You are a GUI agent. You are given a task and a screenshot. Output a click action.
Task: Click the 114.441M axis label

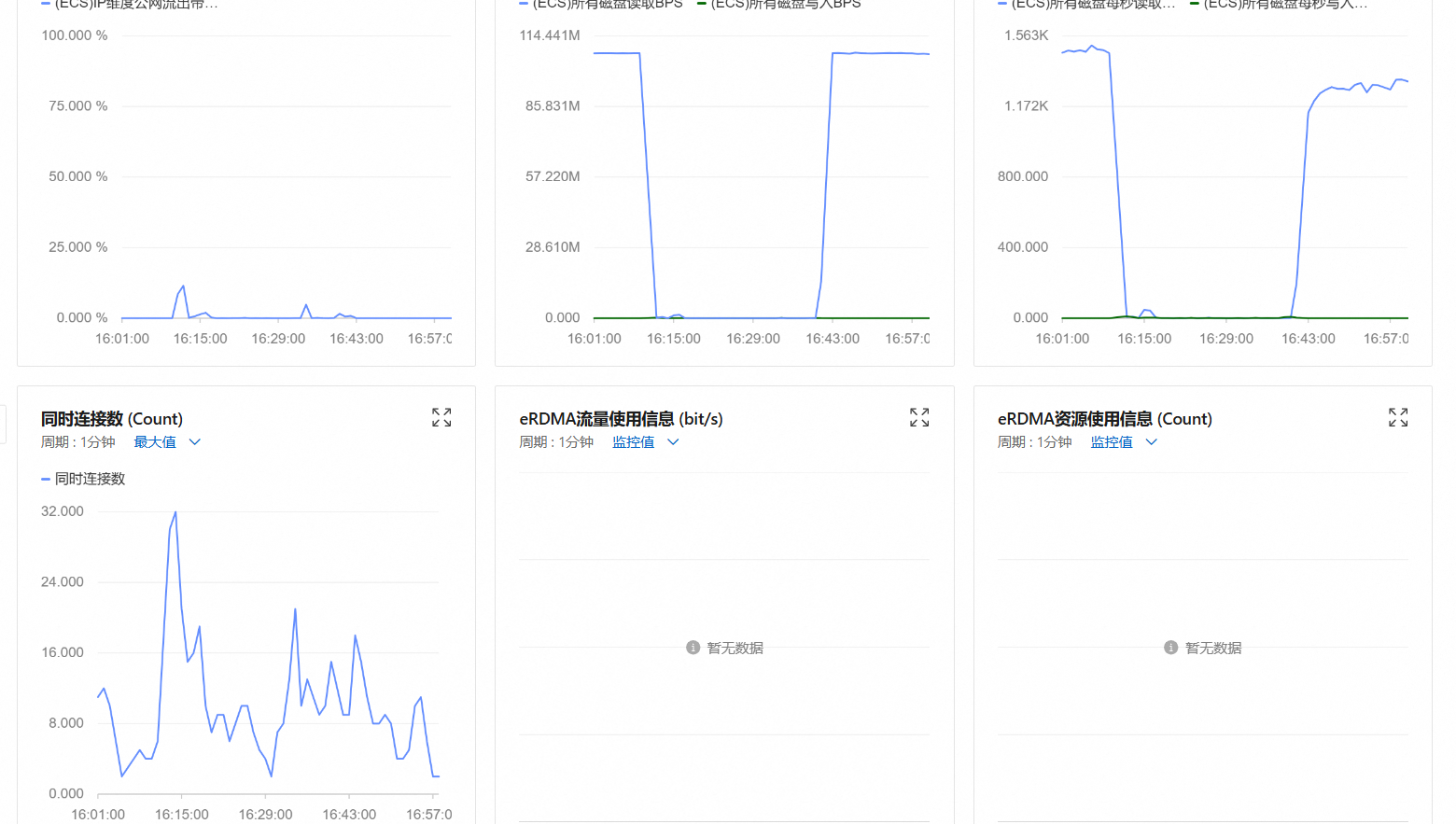point(550,35)
